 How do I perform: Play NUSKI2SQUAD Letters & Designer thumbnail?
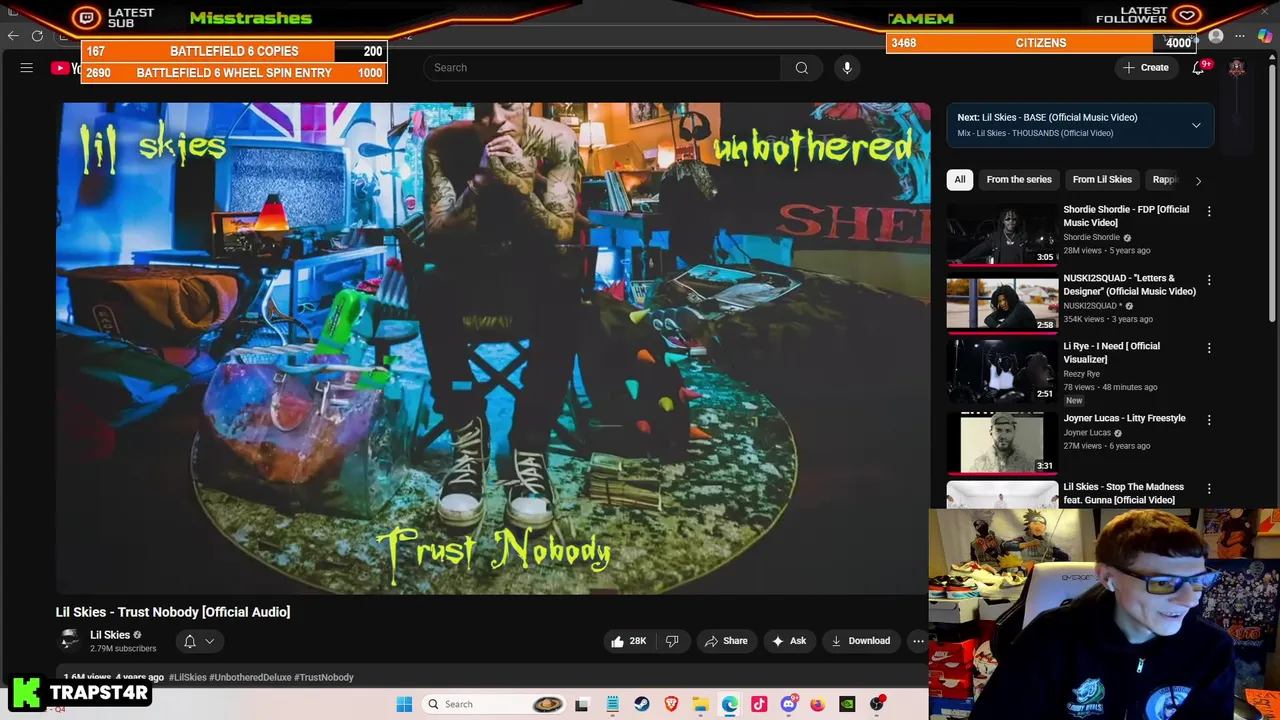[x=1002, y=304]
